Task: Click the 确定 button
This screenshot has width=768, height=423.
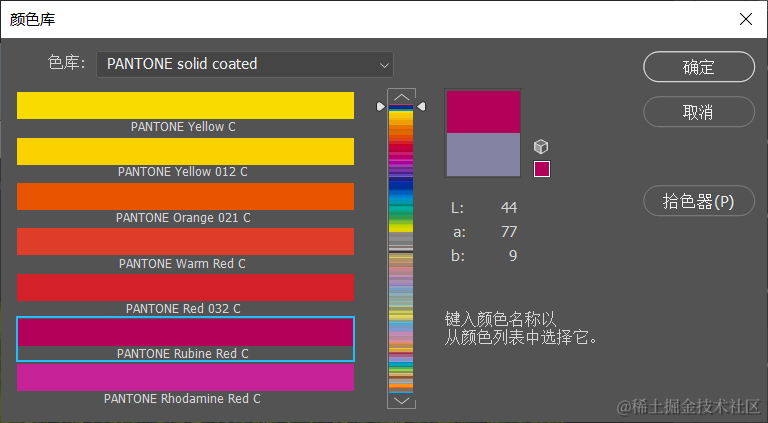Action: [x=699, y=67]
